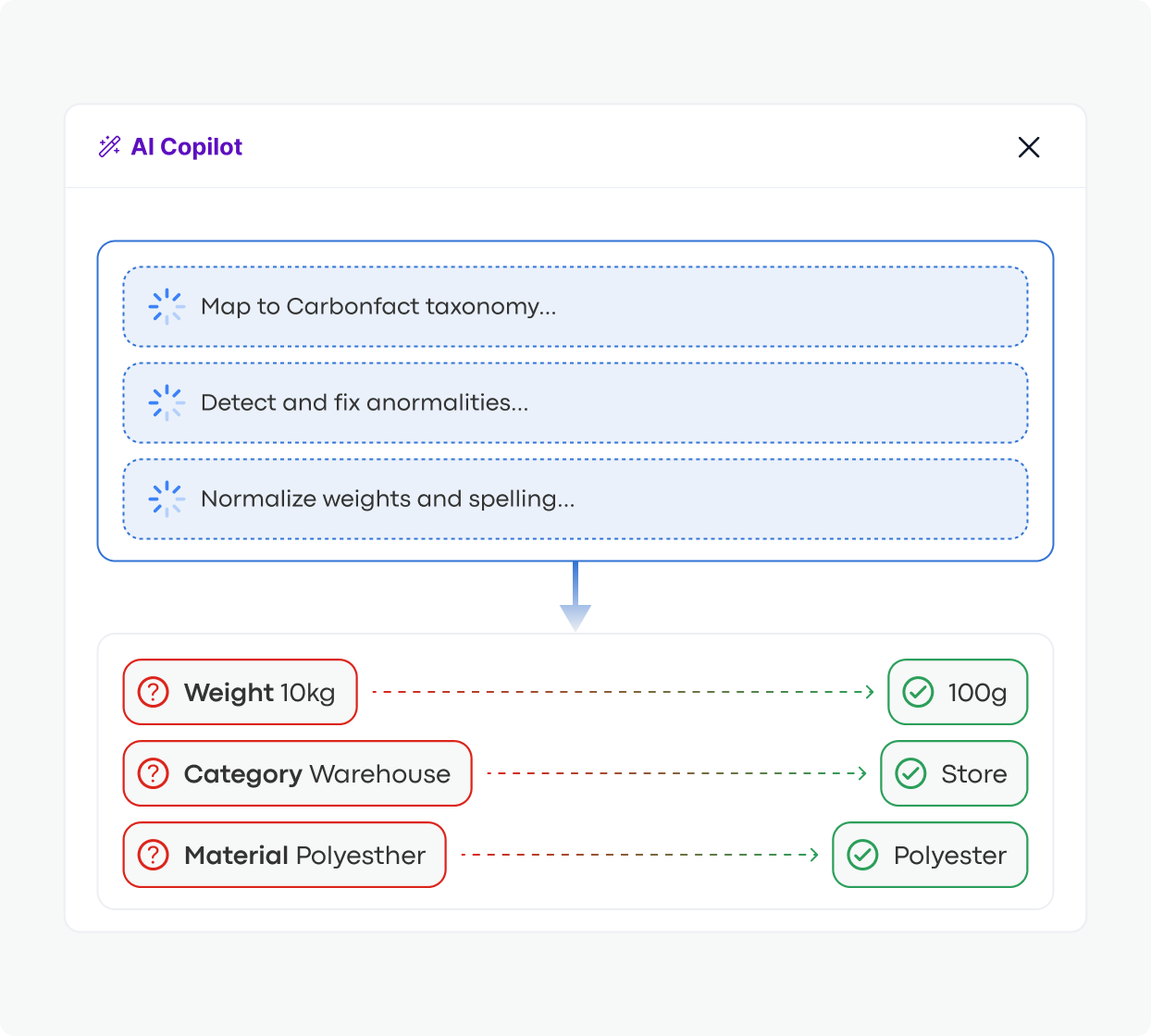
Task: Expand the Normalize weights and spelling step
Action: click(x=575, y=499)
